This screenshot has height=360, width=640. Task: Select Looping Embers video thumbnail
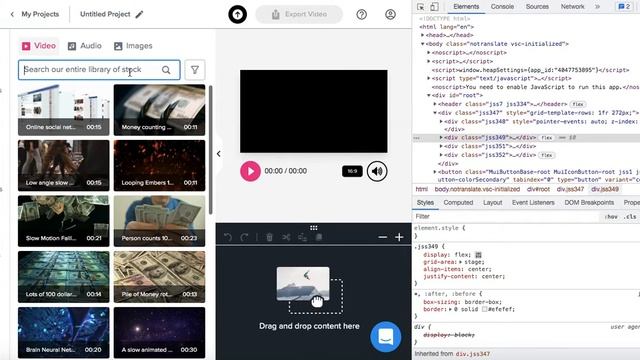click(160, 165)
